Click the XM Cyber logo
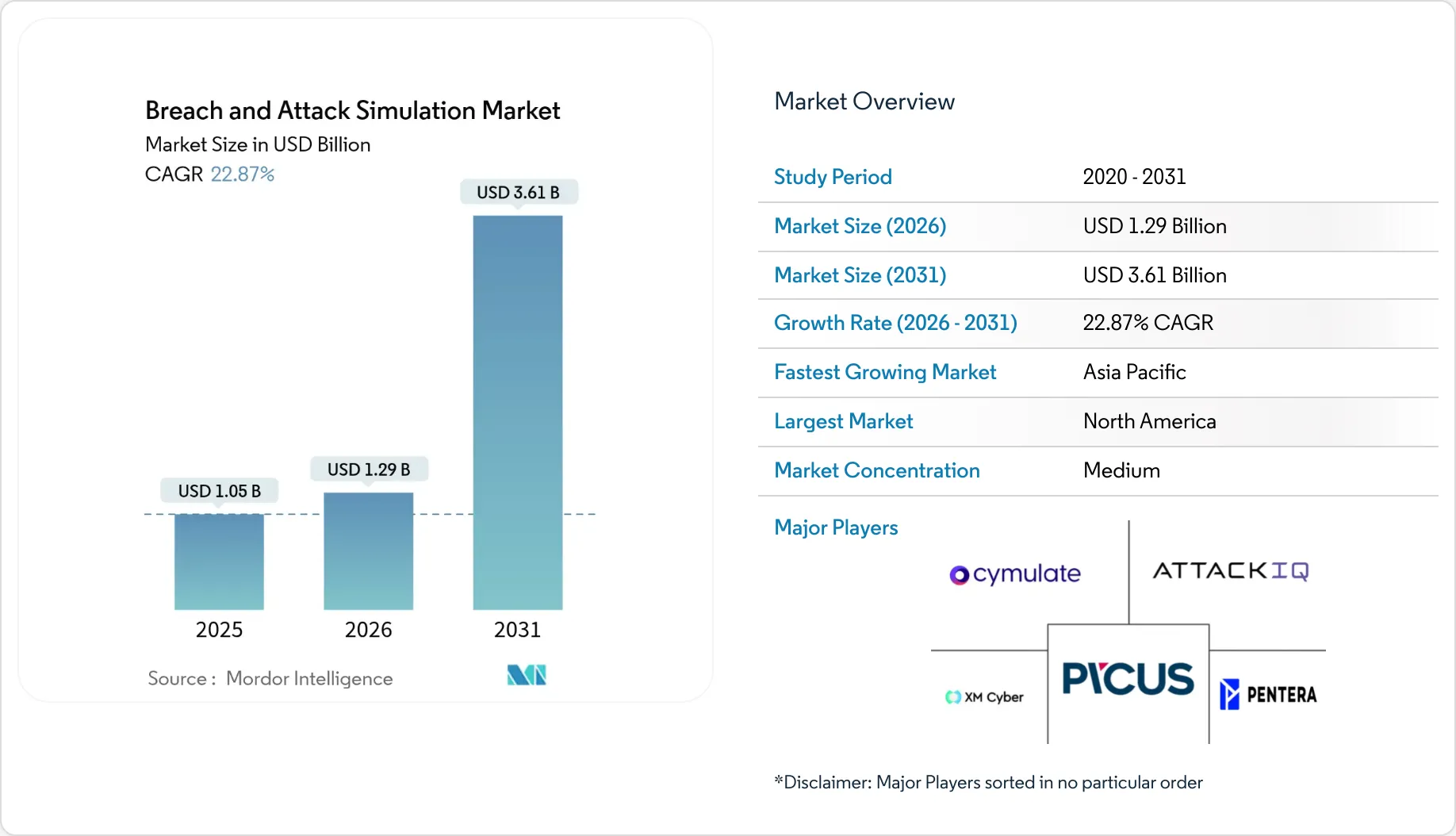 pyautogui.click(x=984, y=697)
